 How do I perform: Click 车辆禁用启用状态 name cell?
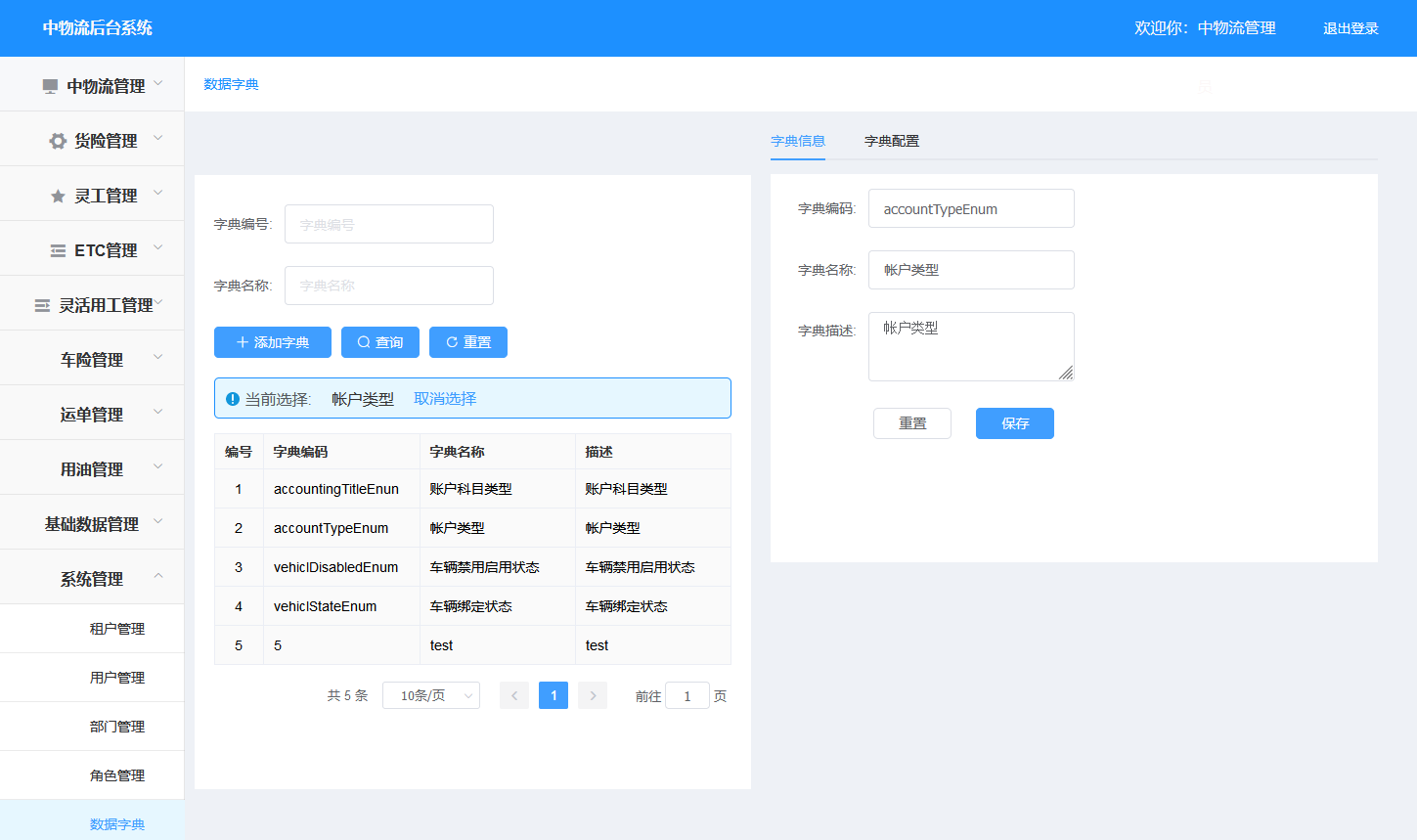[498, 567]
